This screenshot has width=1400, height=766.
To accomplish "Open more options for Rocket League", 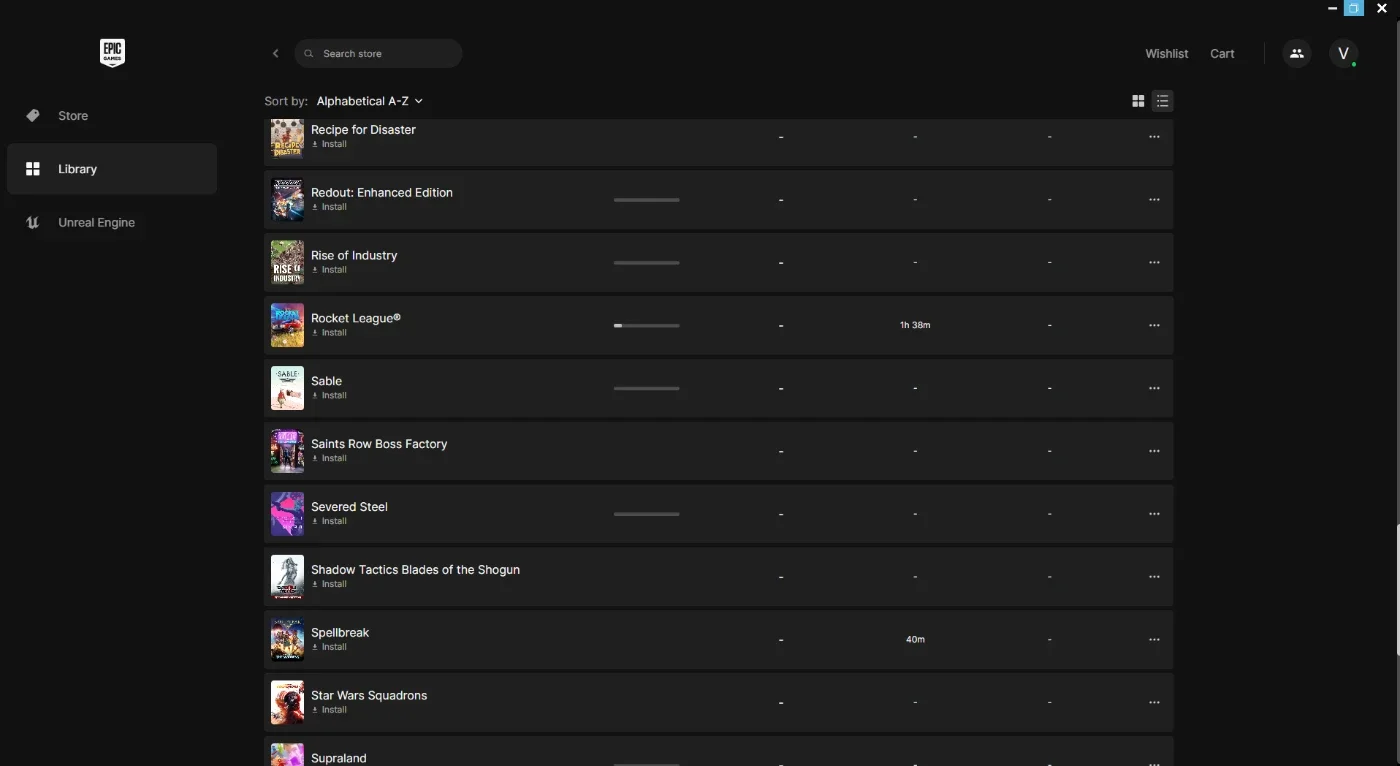I will pyautogui.click(x=1154, y=325).
